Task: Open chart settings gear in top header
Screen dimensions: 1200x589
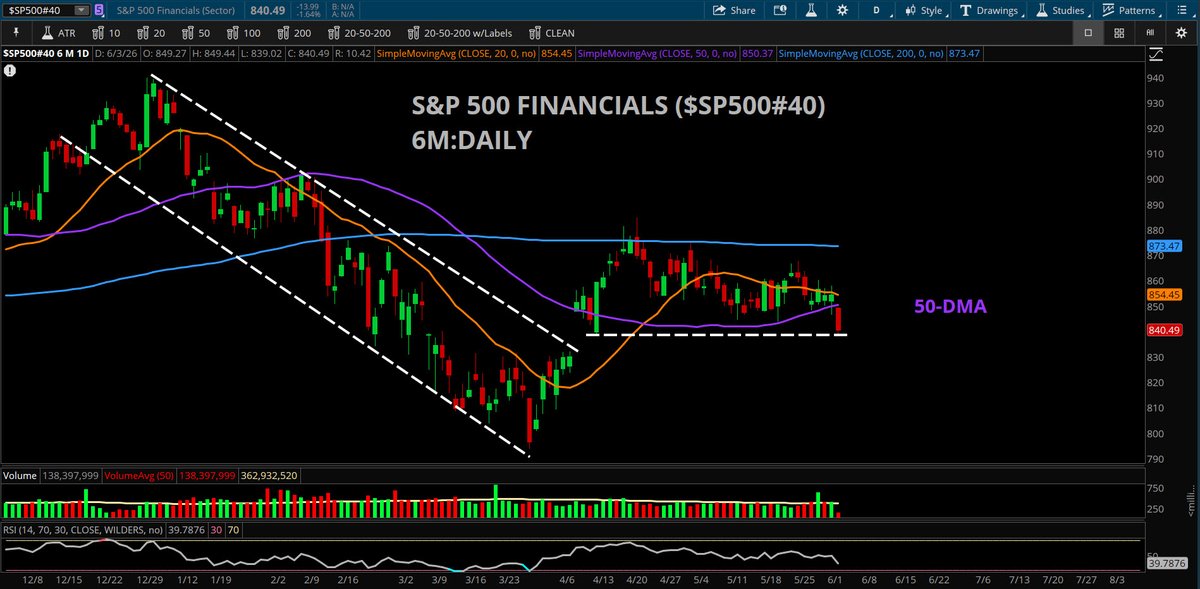Action: pos(843,10)
